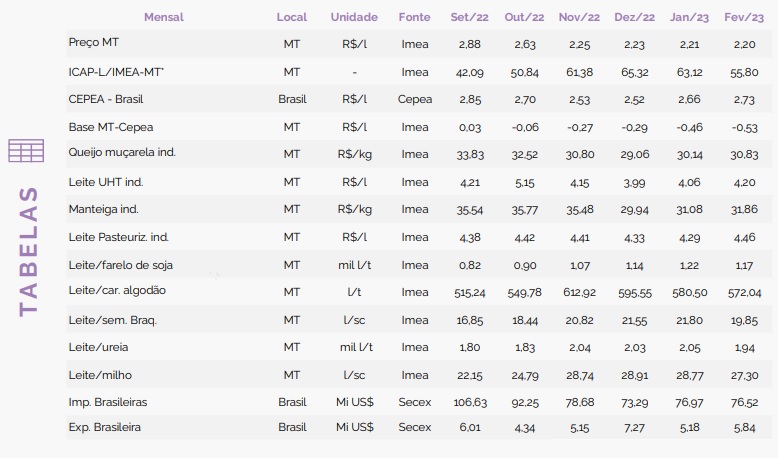Image resolution: width=778 pixels, height=458 pixels.
Task: Select the Leite UHT ind. row label
Action: point(106,182)
